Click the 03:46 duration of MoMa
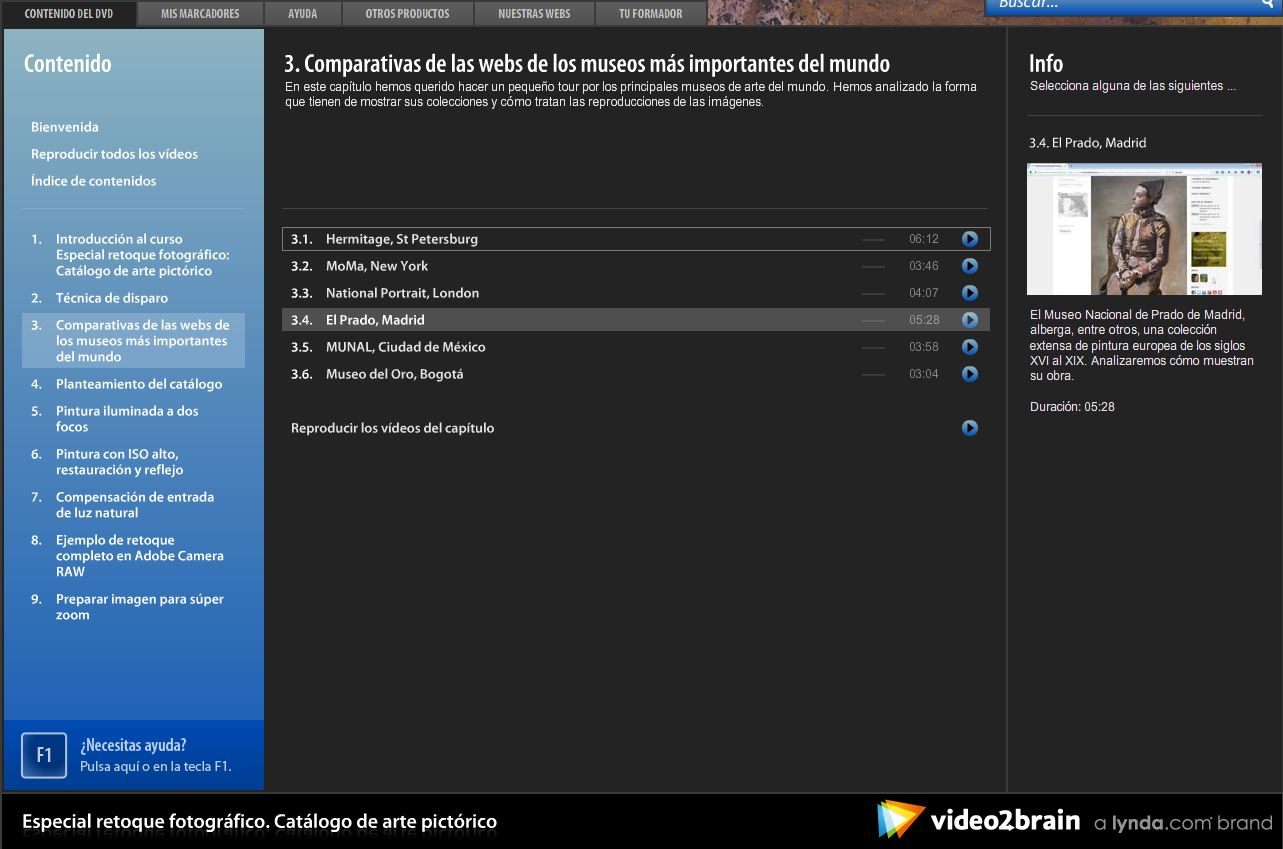 [924, 266]
